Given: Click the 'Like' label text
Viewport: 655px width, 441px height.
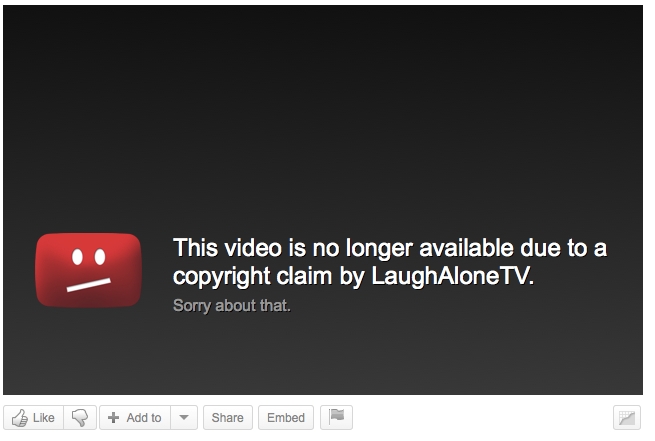Looking at the screenshot, I should point(43,418).
